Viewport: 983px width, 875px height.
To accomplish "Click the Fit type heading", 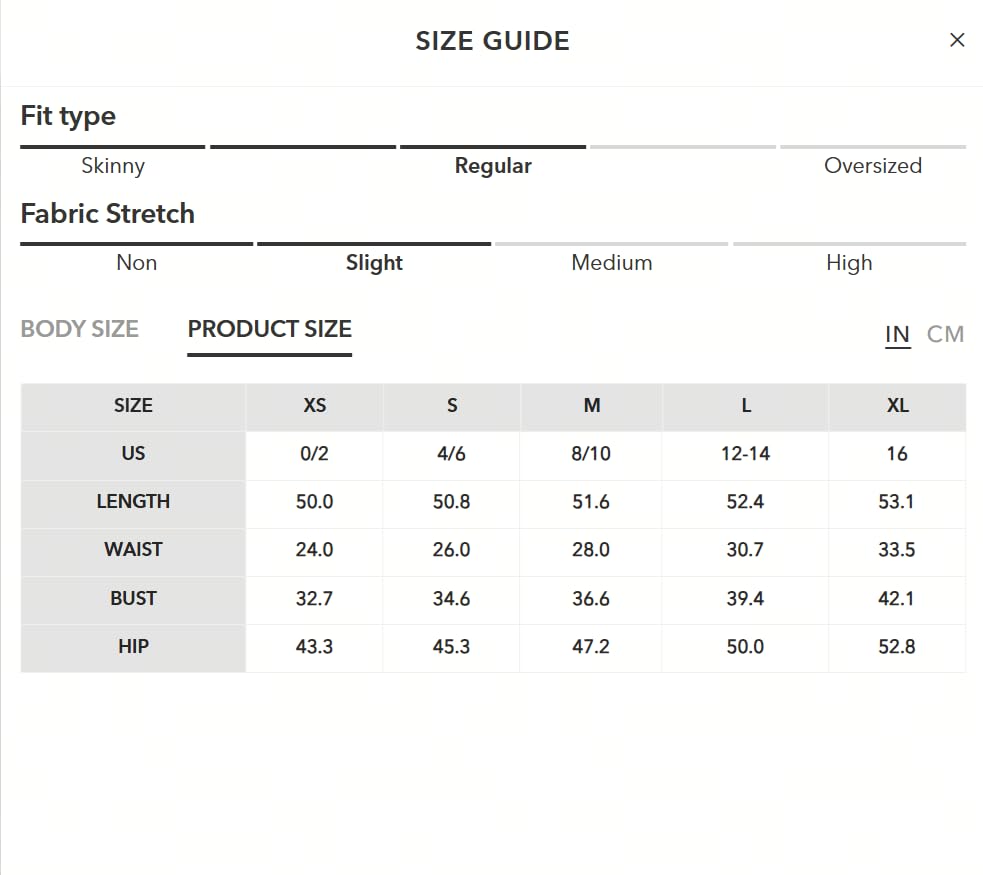I will pyautogui.click(x=68, y=116).
